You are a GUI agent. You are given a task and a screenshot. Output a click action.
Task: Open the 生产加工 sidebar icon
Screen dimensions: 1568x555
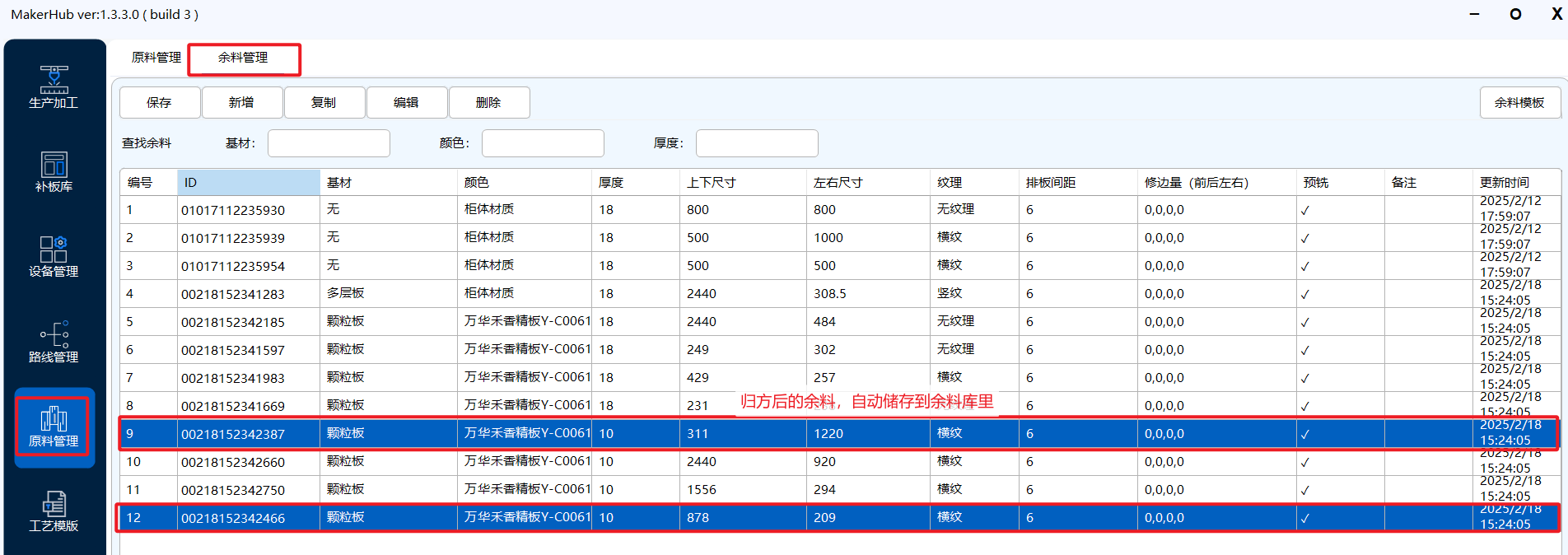point(54,86)
